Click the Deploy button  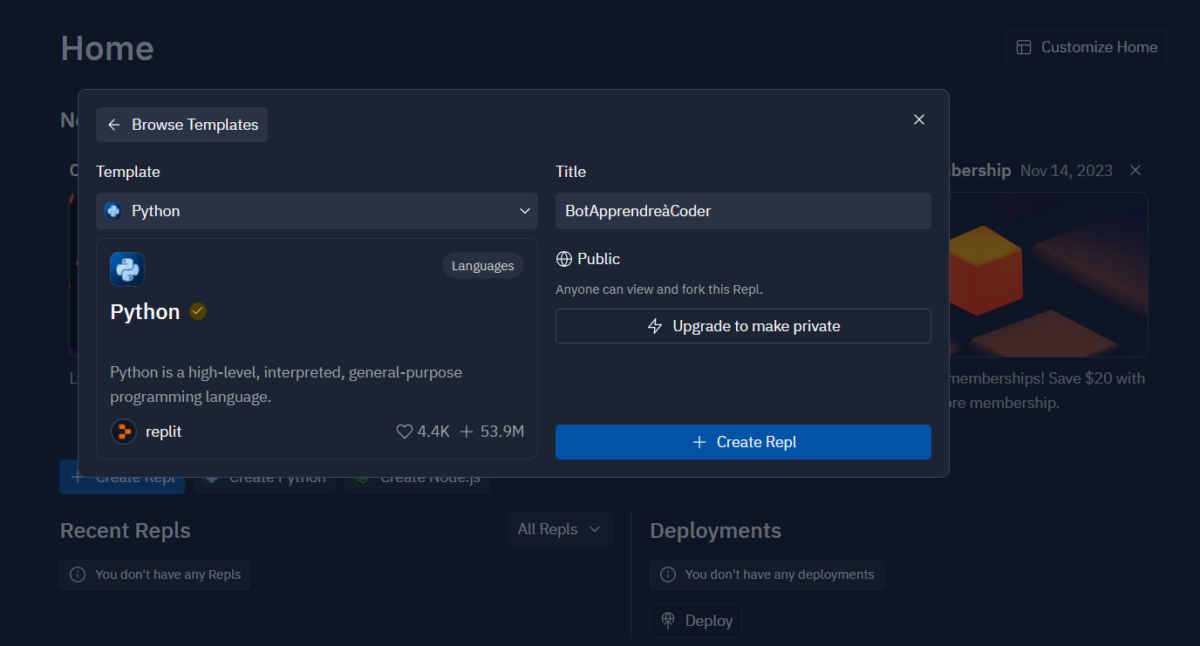coord(696,621)
